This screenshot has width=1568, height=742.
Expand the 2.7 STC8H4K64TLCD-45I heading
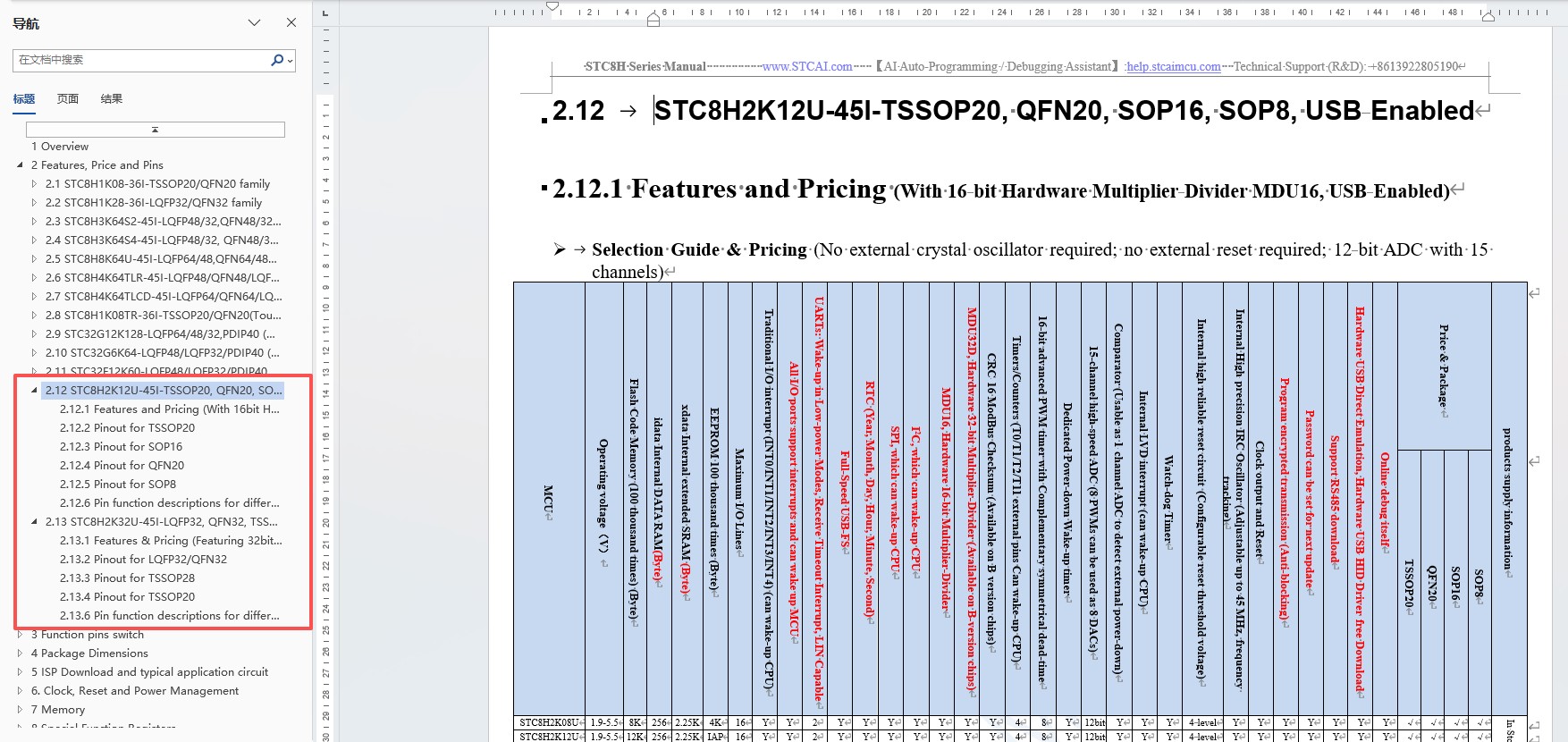(34, 297)
